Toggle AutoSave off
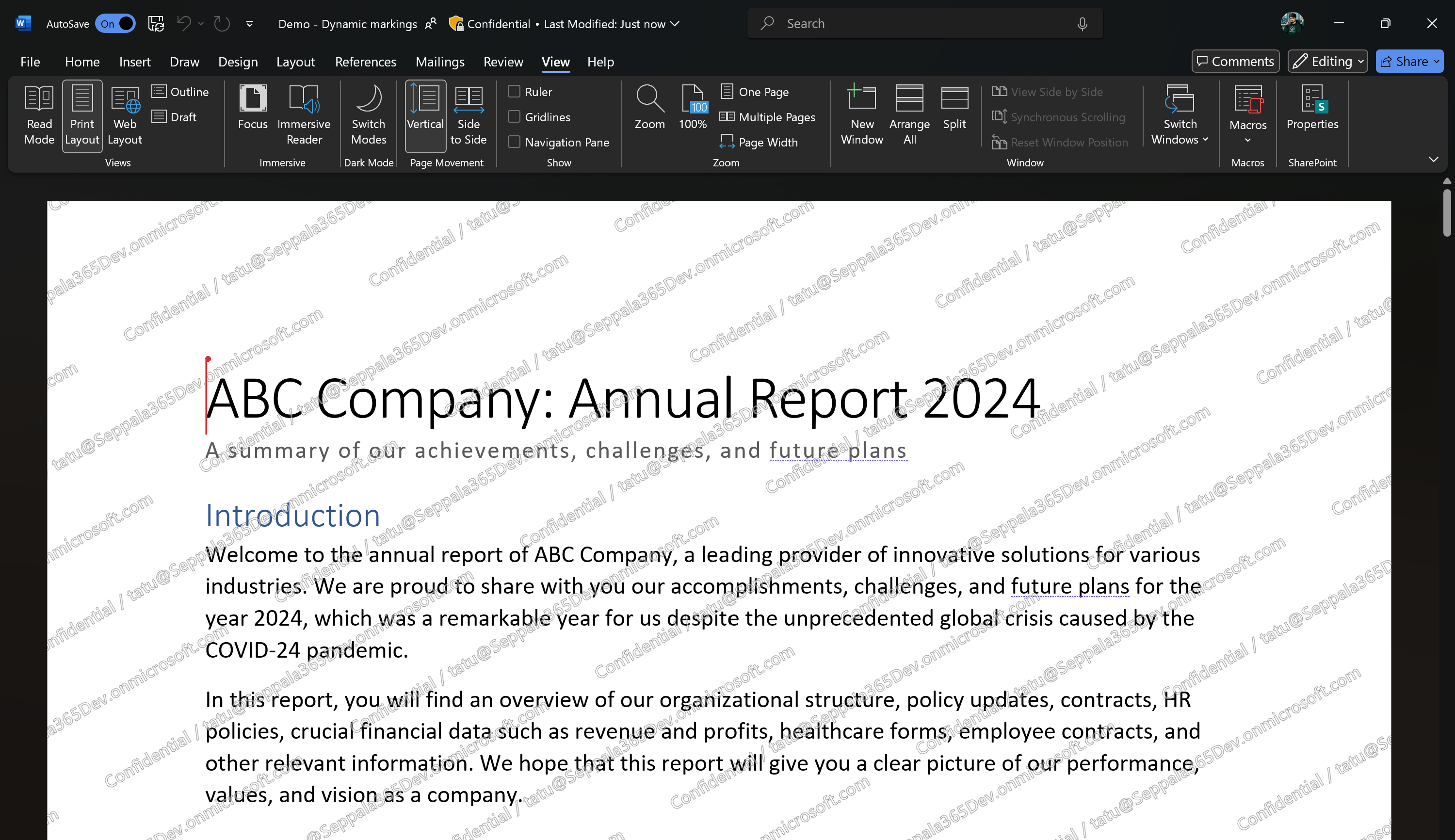 coord(115,24)
